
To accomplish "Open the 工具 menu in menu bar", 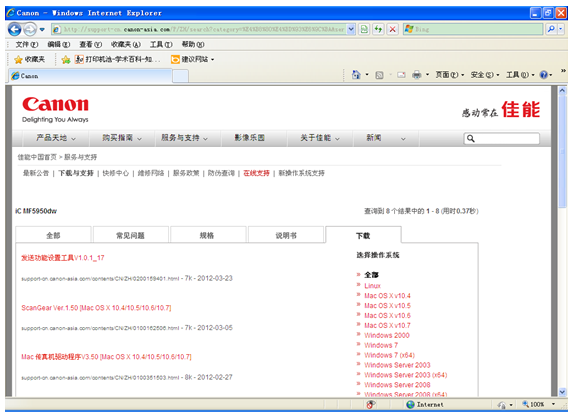I will coord(161,44).
